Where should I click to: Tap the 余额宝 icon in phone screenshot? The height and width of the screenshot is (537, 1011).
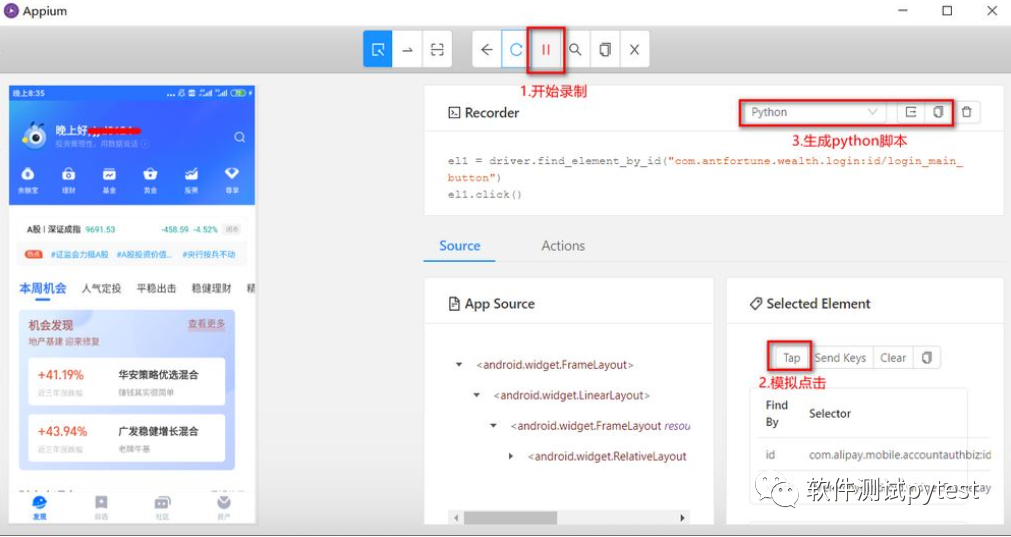[28, 180]
